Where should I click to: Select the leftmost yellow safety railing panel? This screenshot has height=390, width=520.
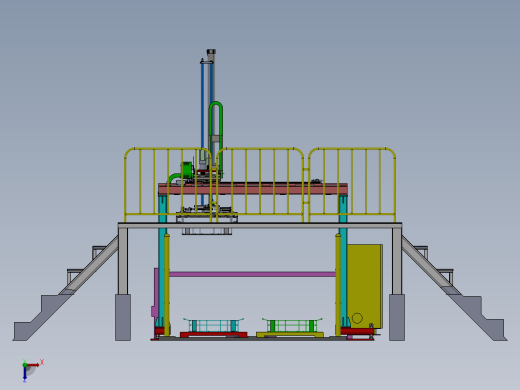168,185
